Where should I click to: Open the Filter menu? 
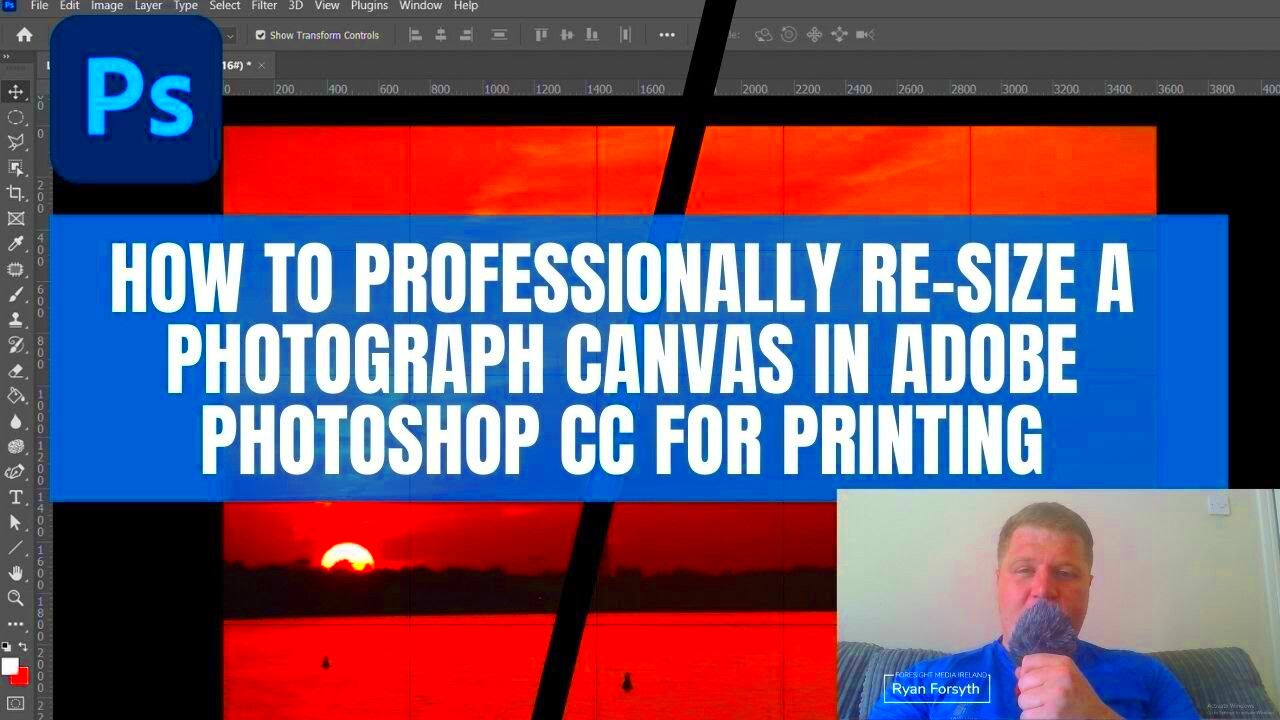[264, 6]
